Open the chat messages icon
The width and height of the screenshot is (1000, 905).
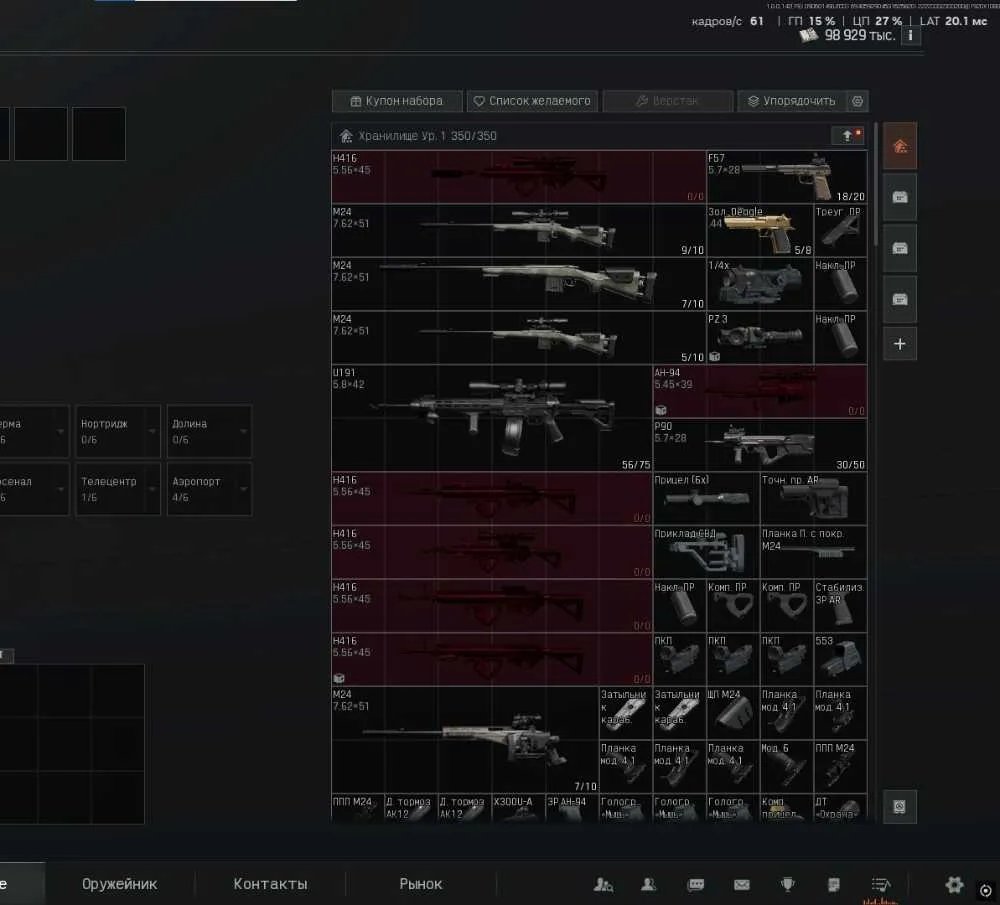click(x=696, y=885)
